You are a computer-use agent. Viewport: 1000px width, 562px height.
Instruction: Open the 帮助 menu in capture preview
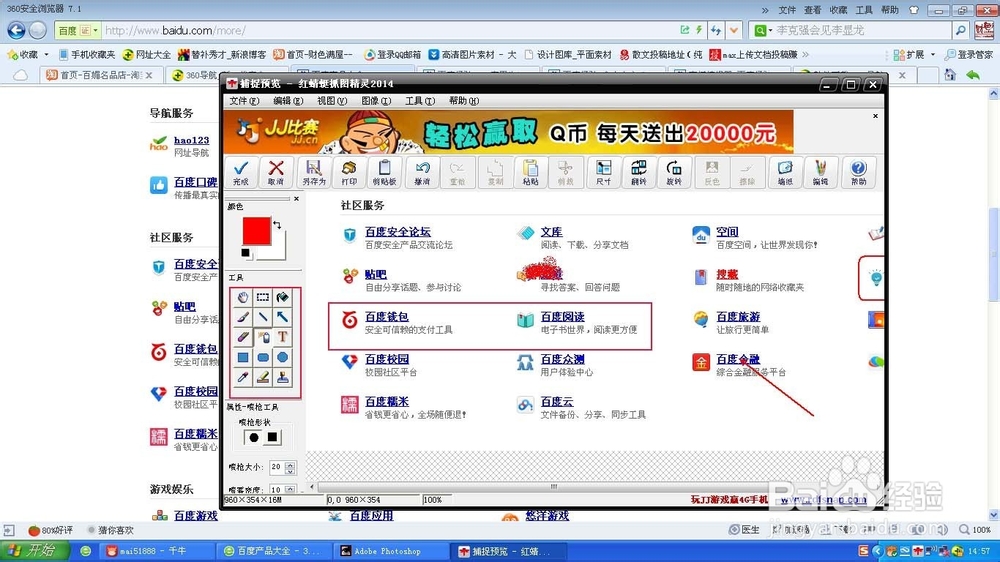pyautogui.click(x=464, y=101)
